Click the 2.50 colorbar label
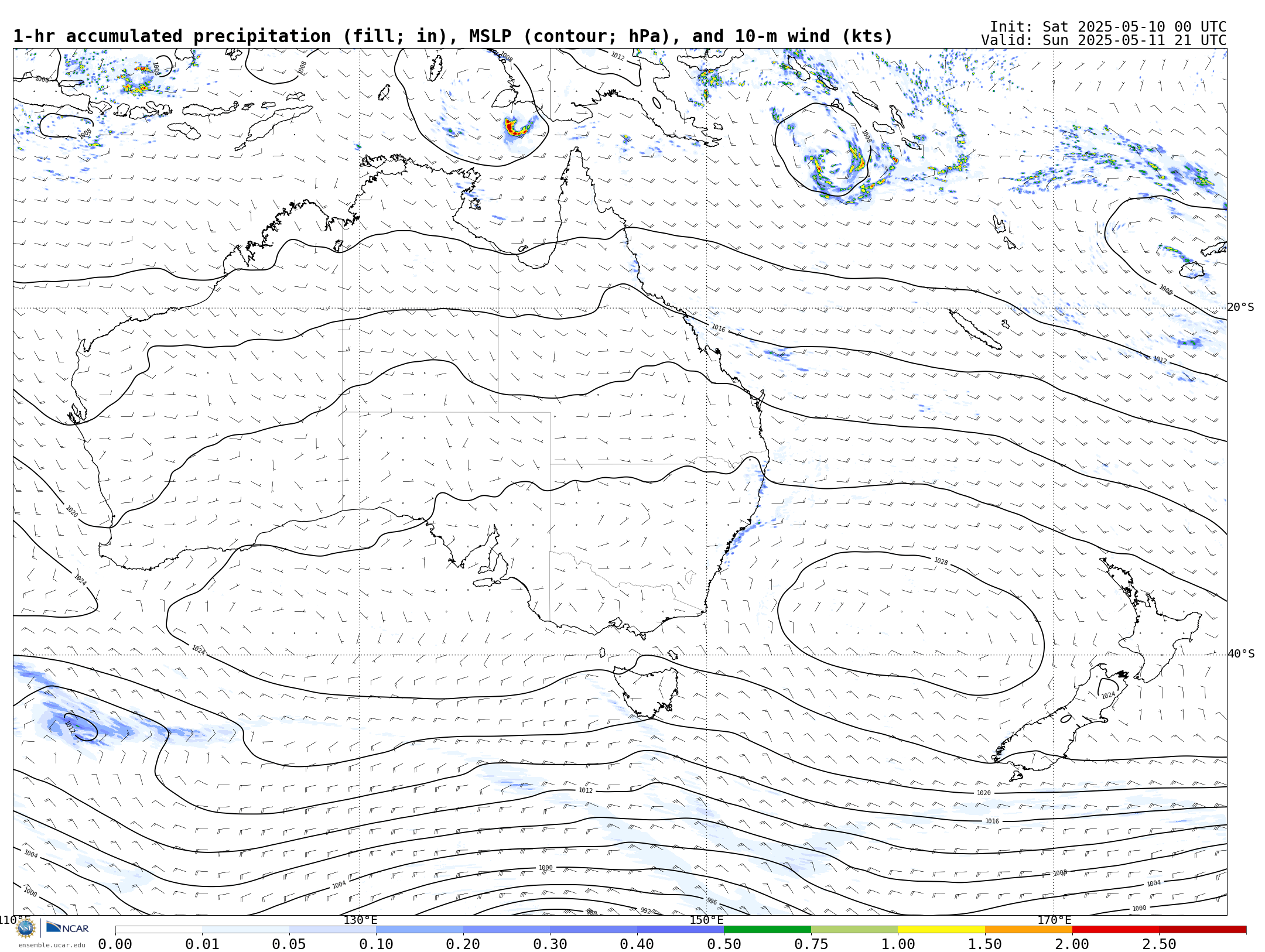1265x952 pixels. tap(1159, 944)
